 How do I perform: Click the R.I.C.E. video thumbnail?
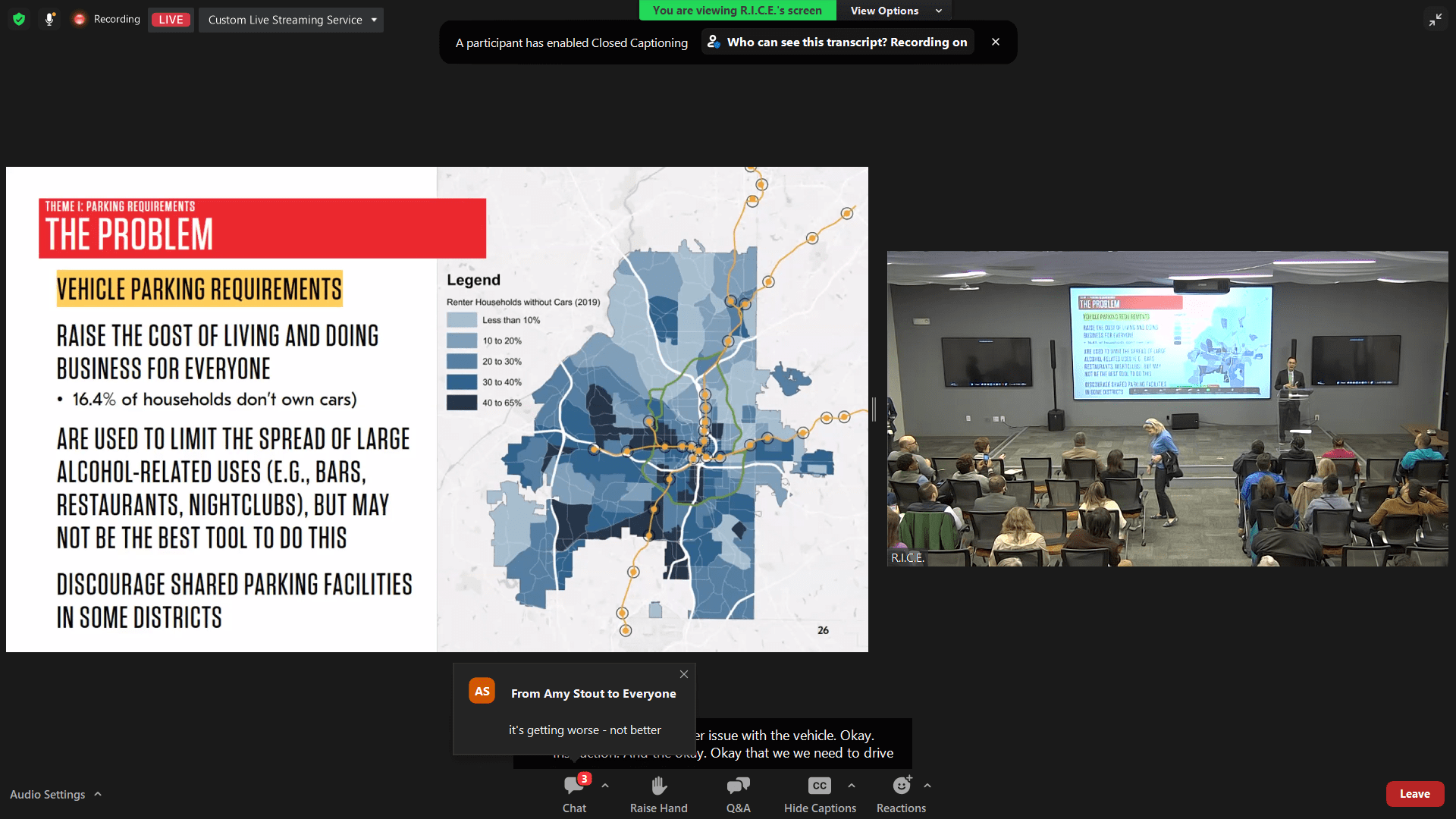tap(1167, 409)
